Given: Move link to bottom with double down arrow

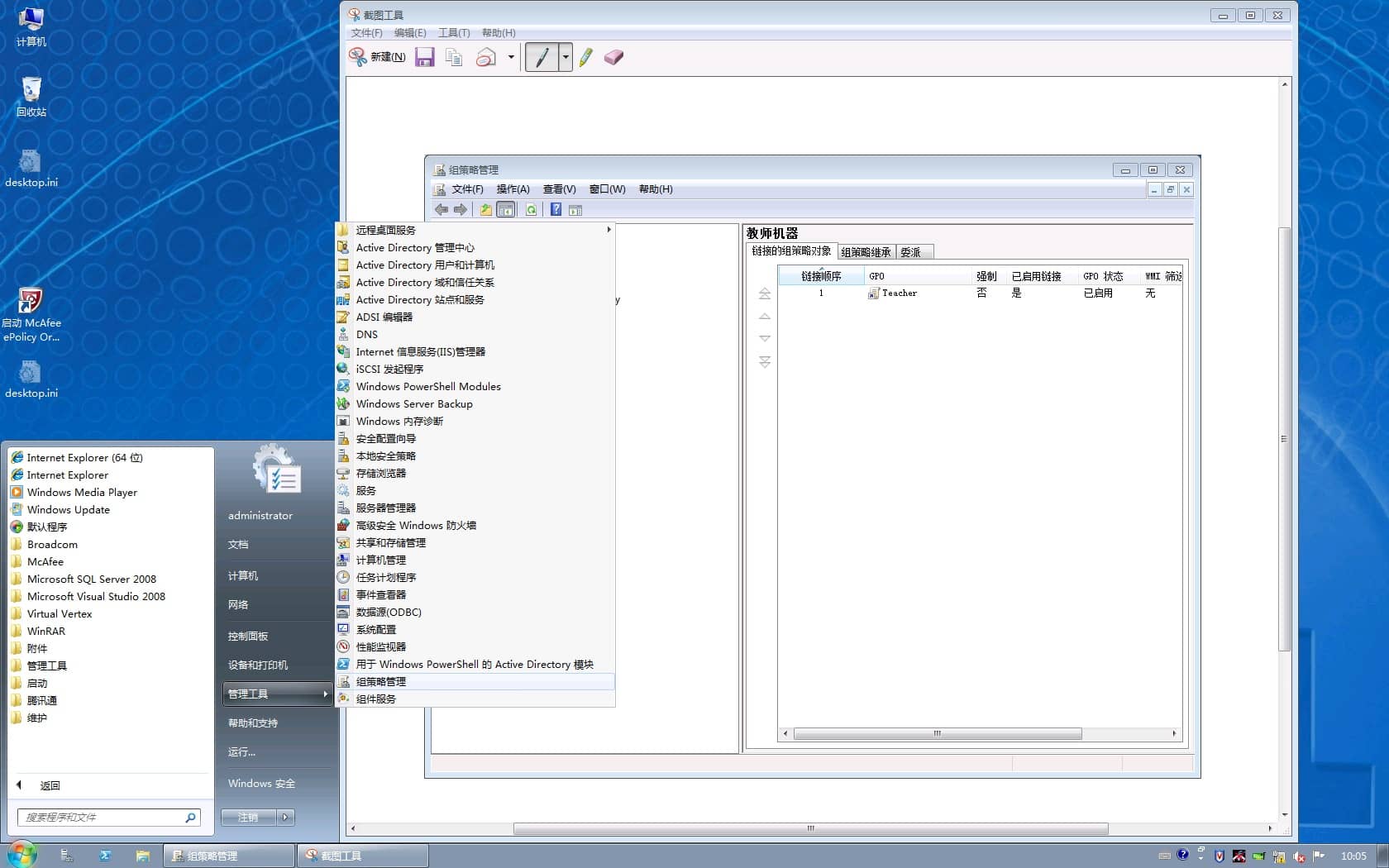Looking at the screenshot, I should 765,362.
